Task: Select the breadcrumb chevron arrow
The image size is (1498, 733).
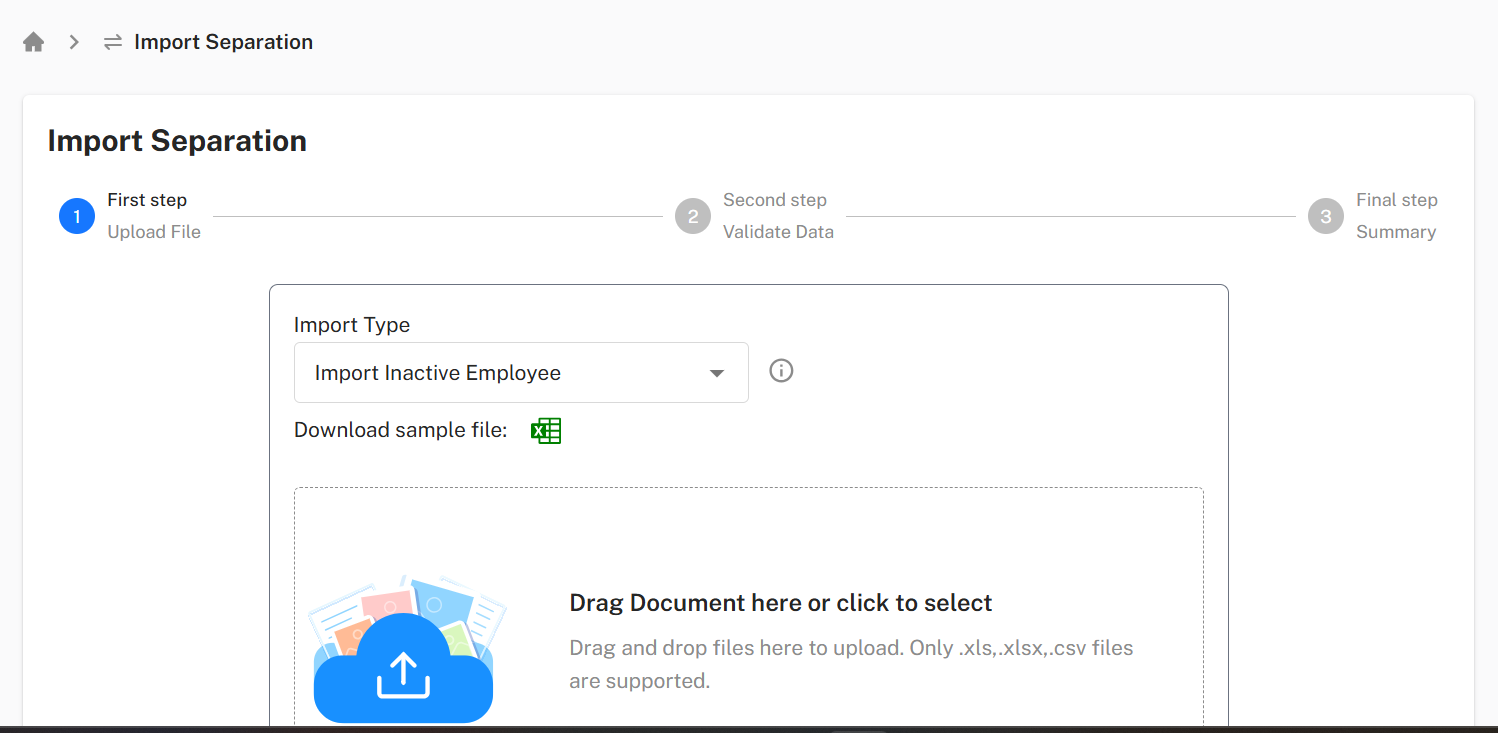Action: (72, 42)
